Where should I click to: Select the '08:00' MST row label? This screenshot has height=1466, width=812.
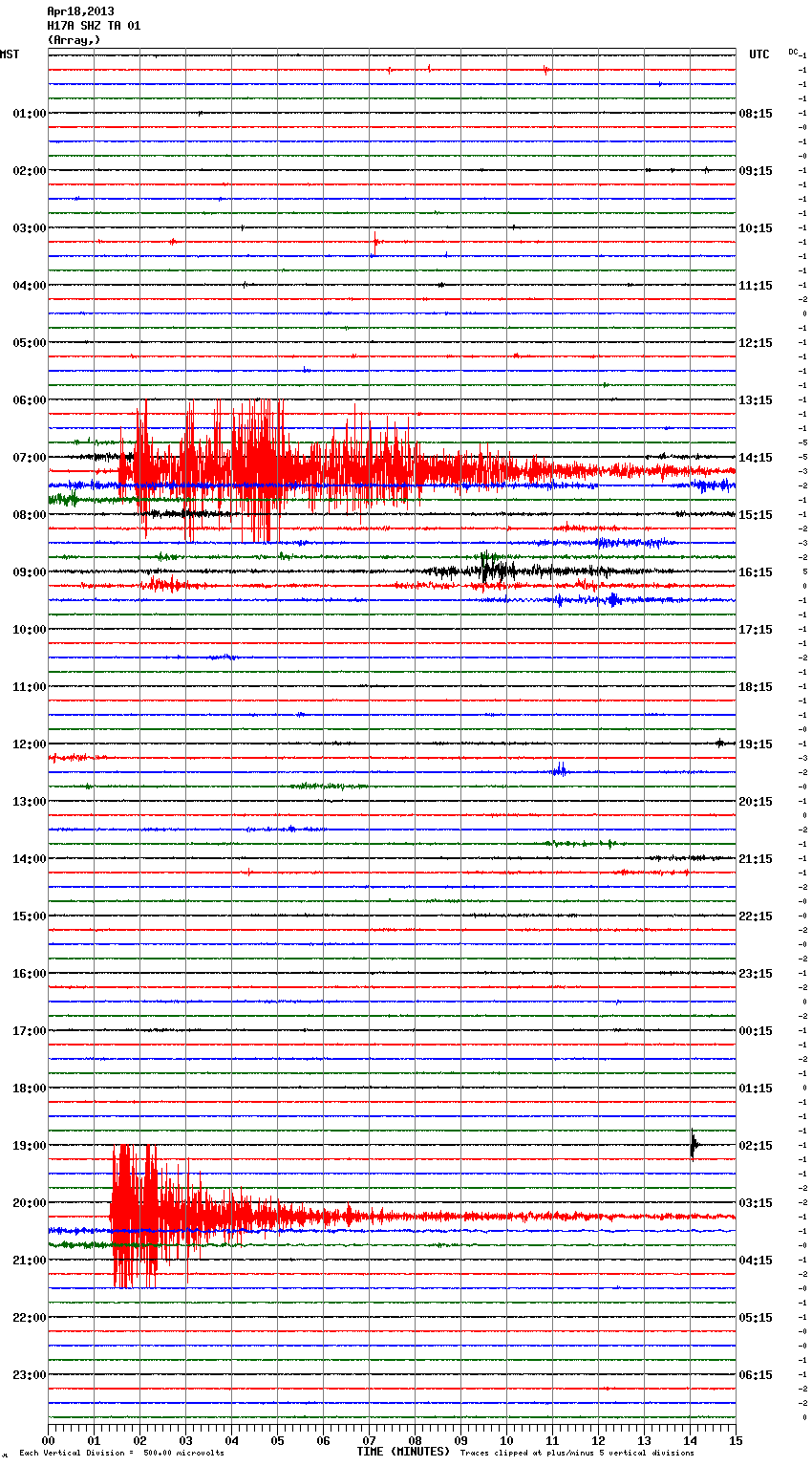30,515
